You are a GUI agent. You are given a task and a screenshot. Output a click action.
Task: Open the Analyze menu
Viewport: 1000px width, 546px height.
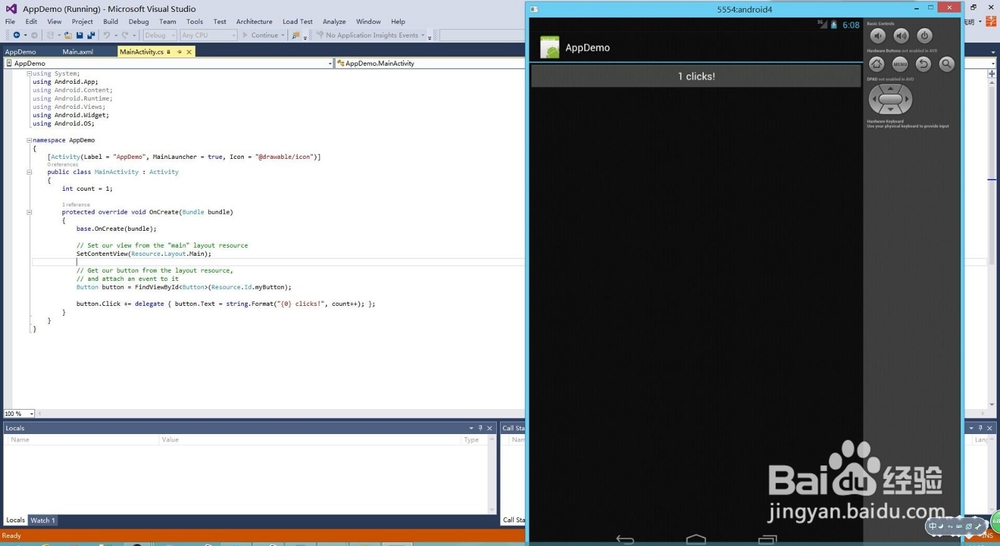[334, 21]
